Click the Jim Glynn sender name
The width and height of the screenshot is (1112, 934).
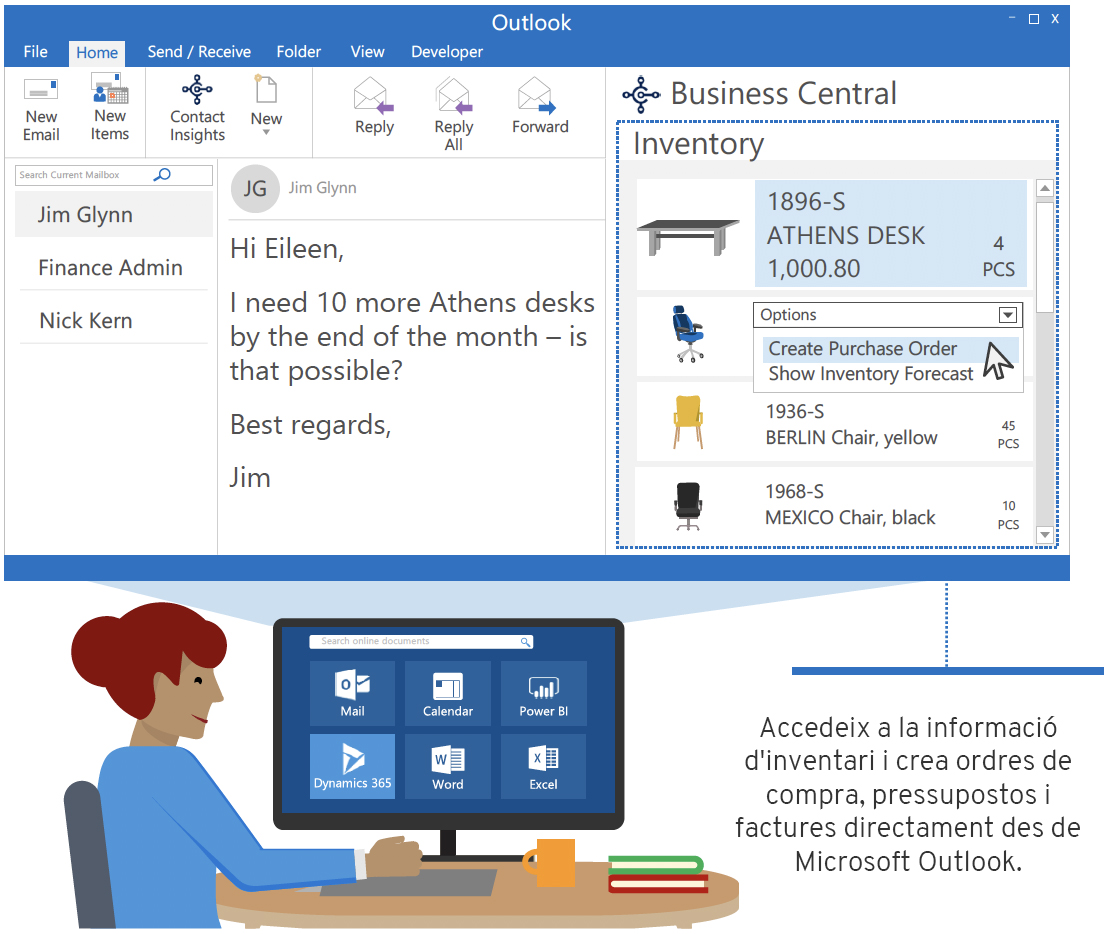[323, 188]
